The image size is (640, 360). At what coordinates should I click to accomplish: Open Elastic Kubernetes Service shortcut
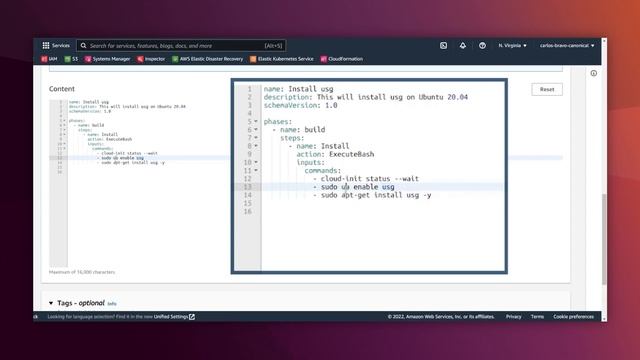[x=282, y=59]
